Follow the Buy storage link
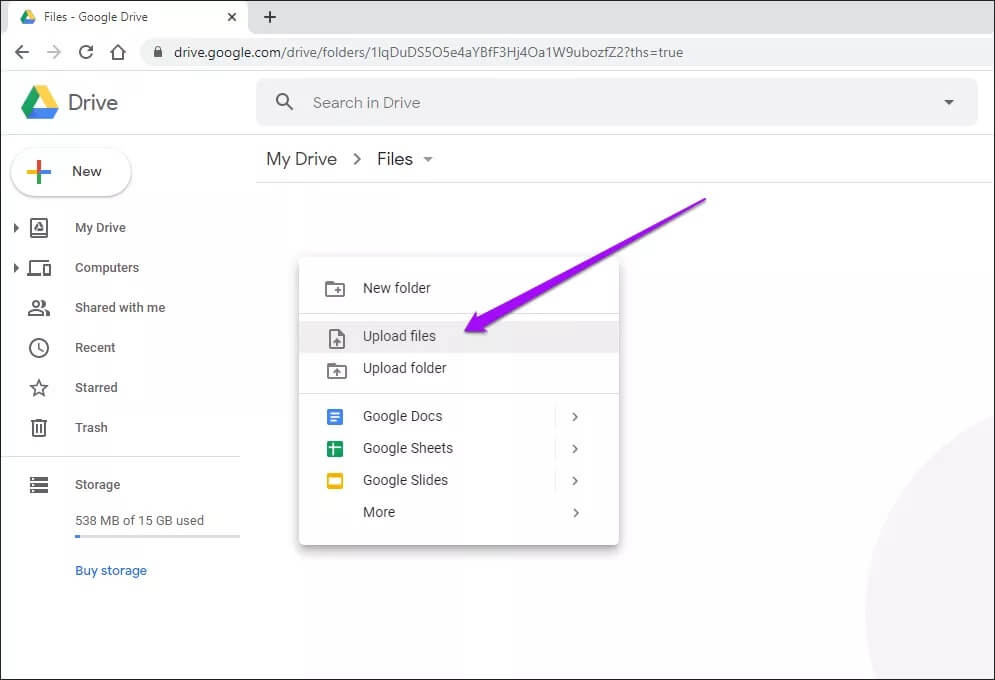The width and height of the screenshot is (995, 680). pos(111,571)
